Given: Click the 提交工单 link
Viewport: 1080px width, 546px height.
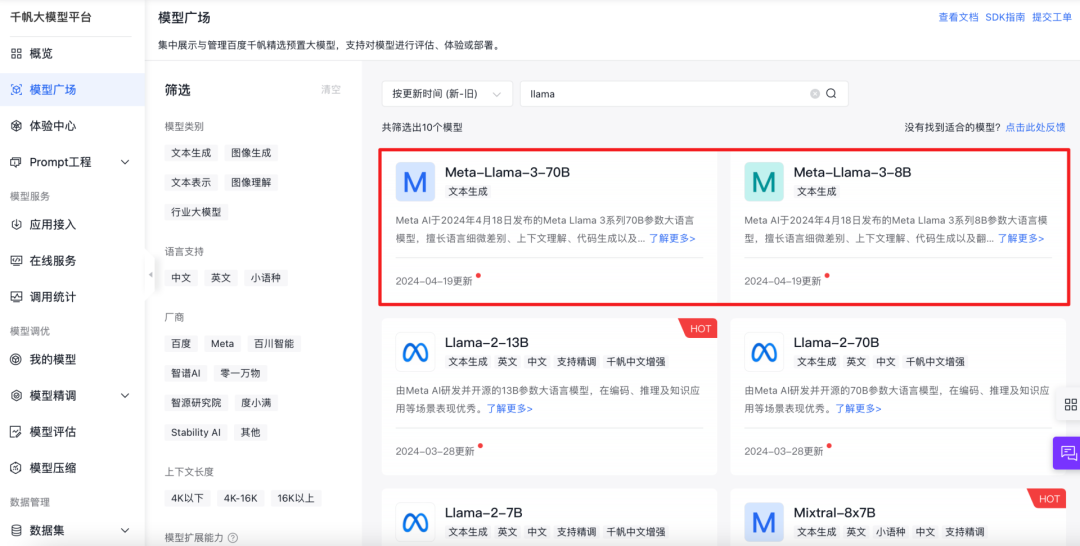Looking at the screenshot, I should (1052, 17).
